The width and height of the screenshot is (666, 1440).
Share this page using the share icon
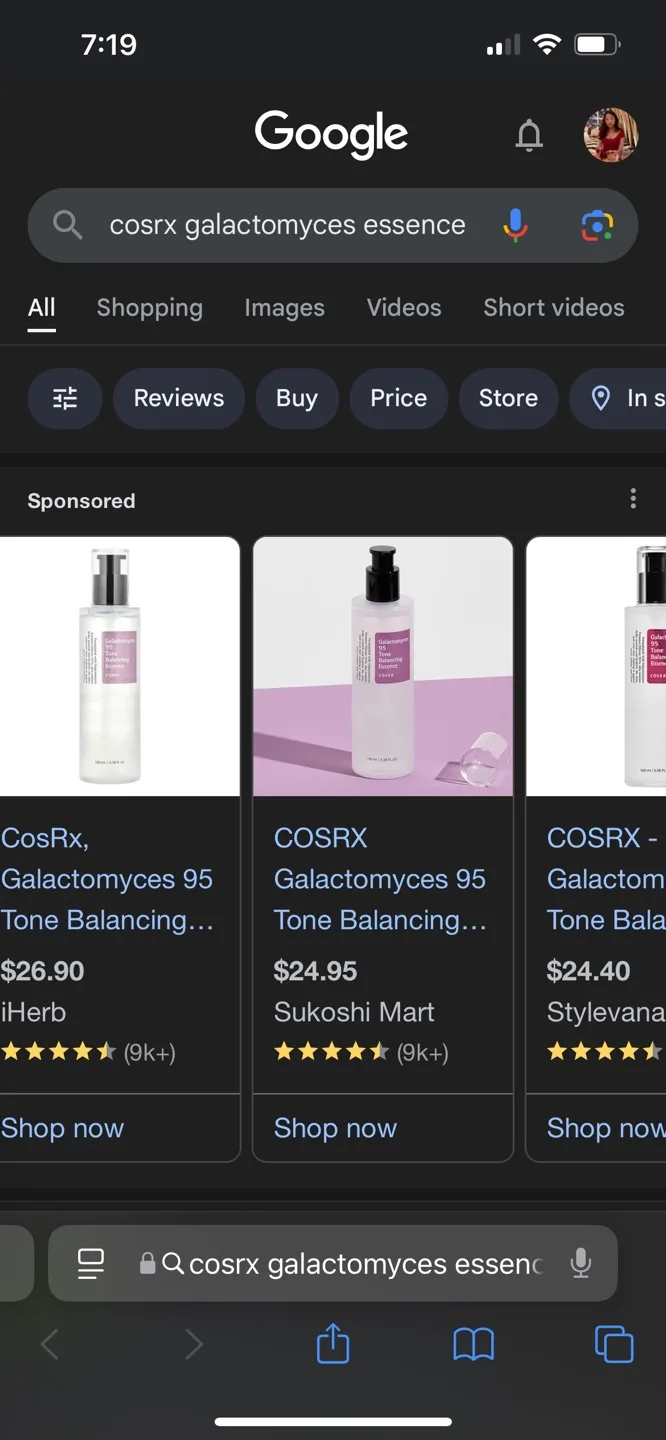point(332,1344)
